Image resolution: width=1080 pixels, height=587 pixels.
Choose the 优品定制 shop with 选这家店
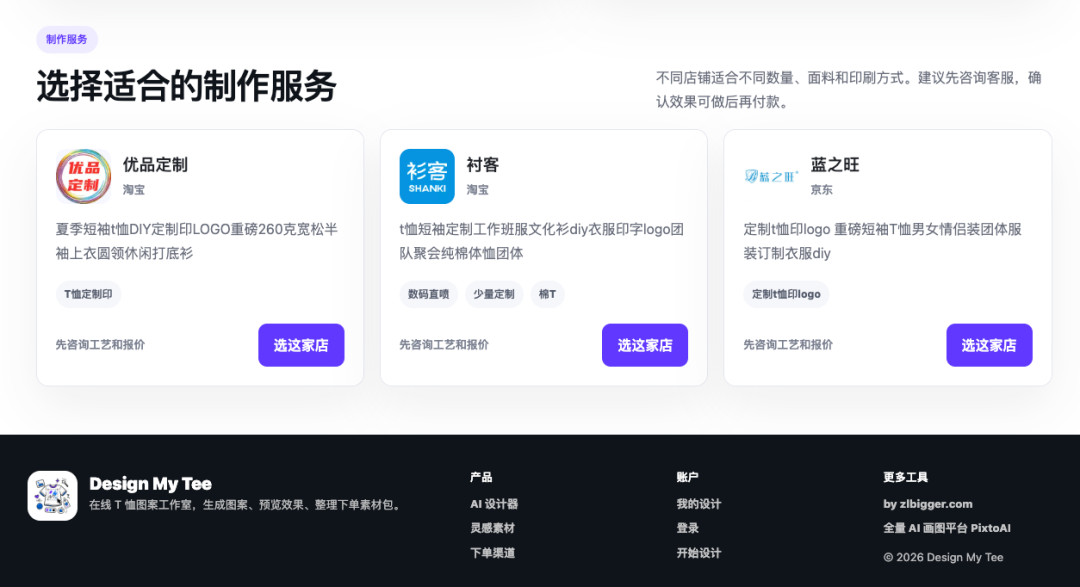pyautogui.click(x=301, y=345)
